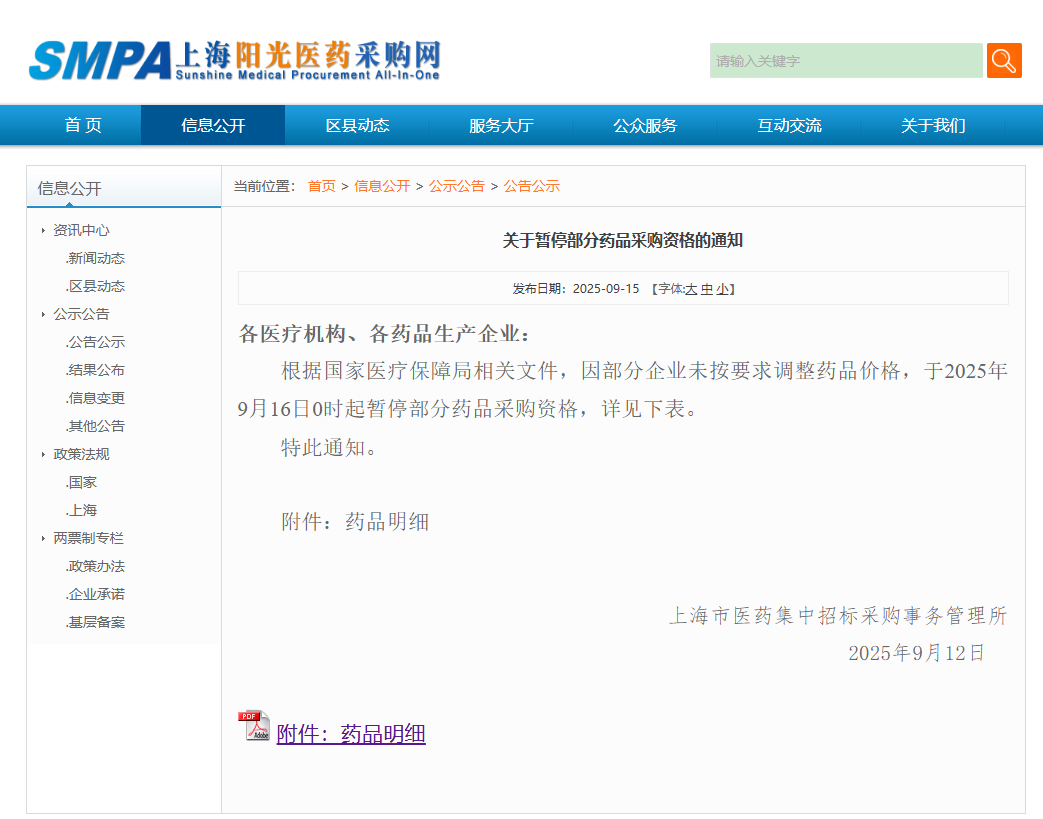Set font size to small (小)

coord(722,289)
